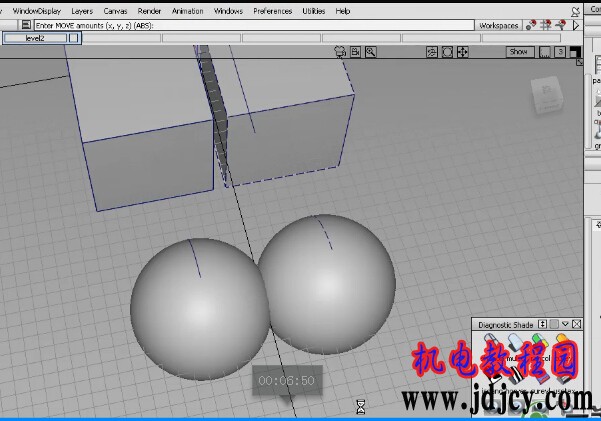Open the WindowDisplay menu
Viewport: 601px width, 421px height.
(36, 11)
